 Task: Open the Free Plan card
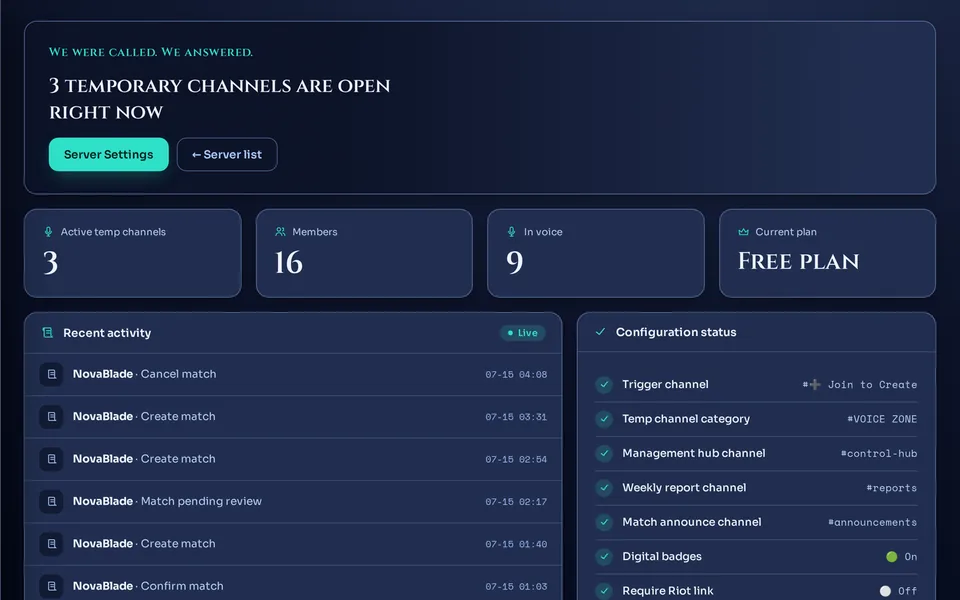[x=827, y=253]
